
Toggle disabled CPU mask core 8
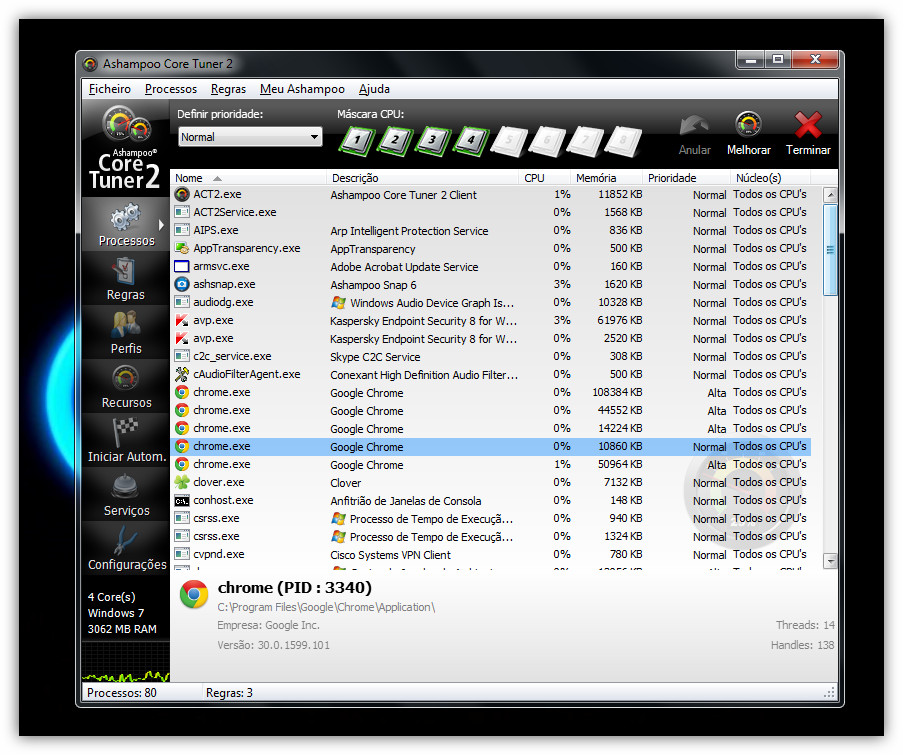[623, 141]
